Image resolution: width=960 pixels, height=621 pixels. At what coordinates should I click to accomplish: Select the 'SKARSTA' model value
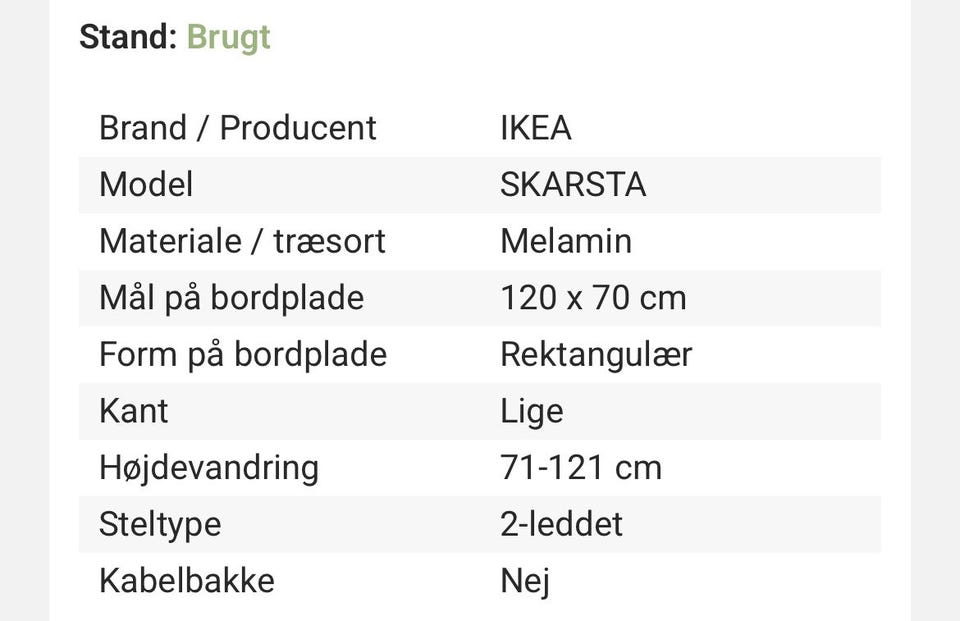573,184
